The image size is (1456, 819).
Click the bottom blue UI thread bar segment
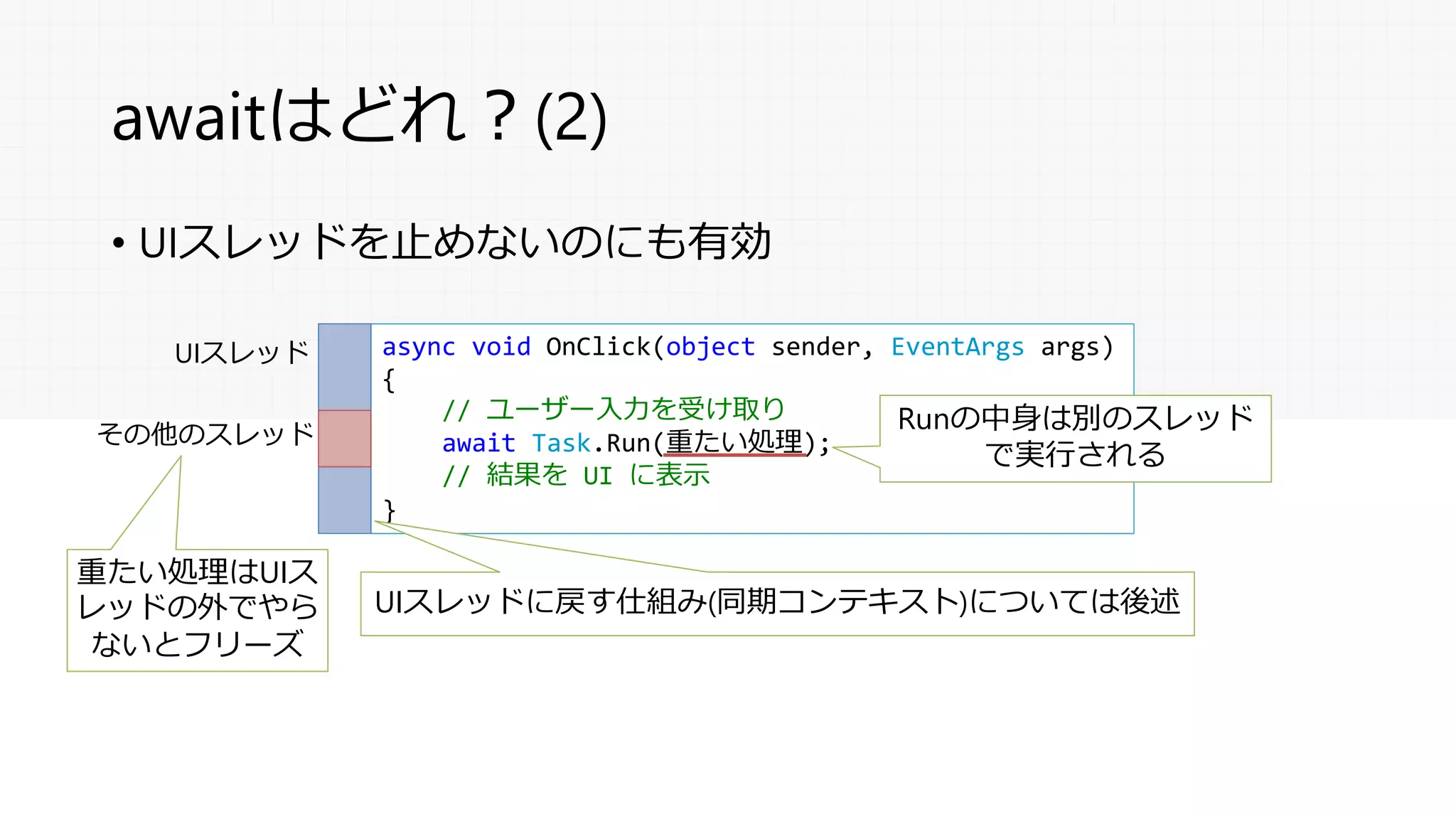coord(345,500)
